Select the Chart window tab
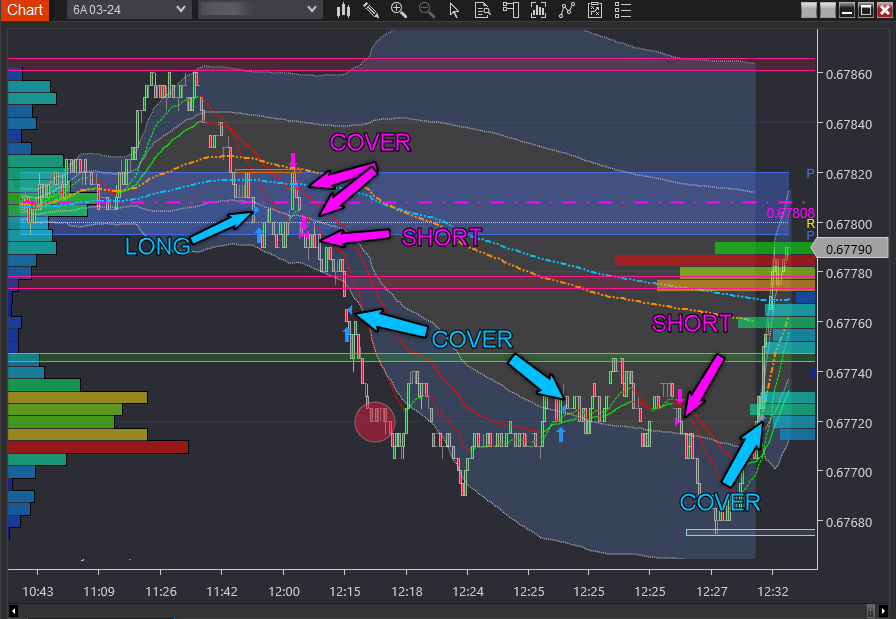 25,10
